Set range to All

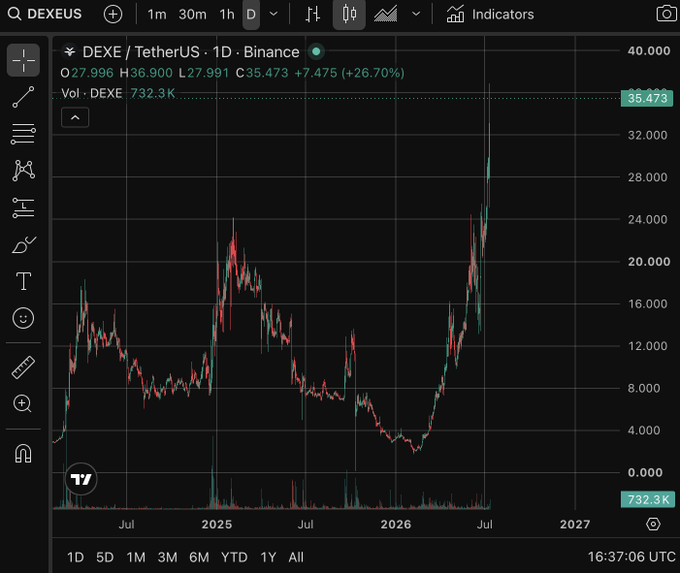[296, 557]
